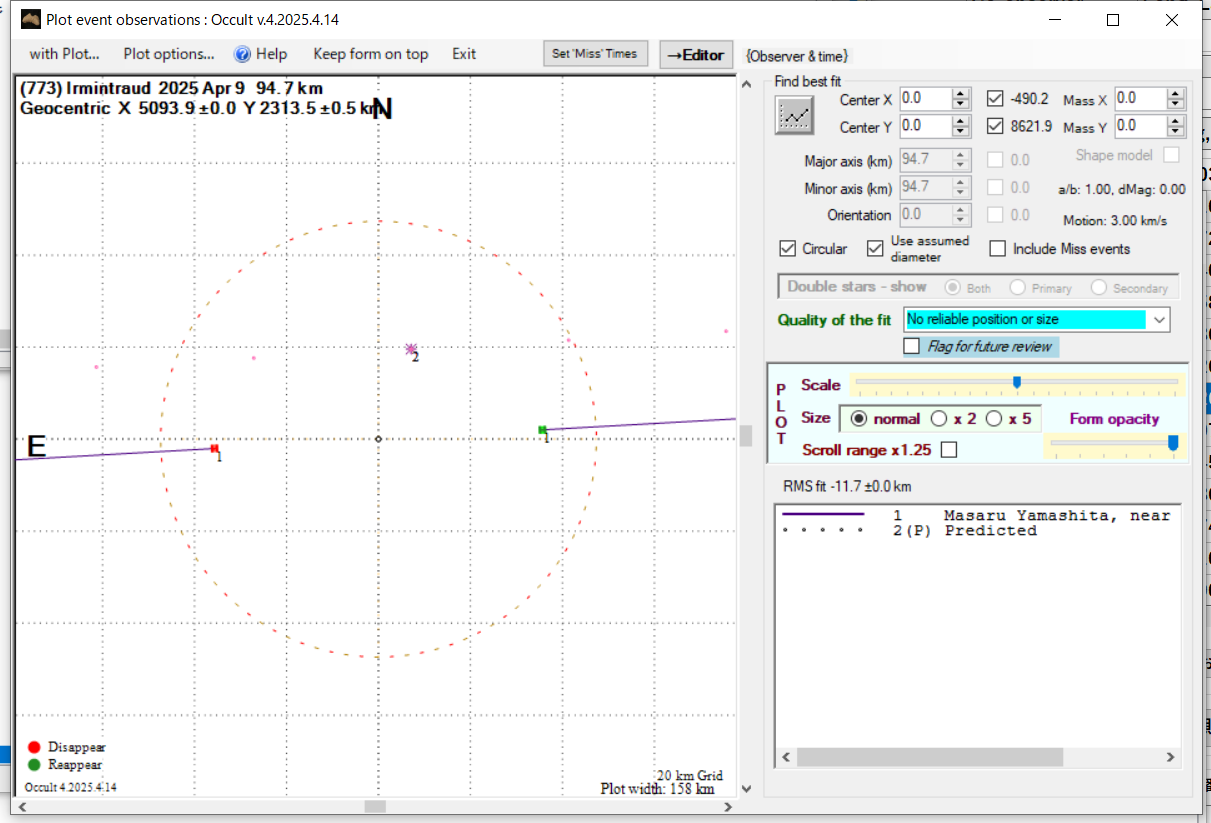Collapse the panel using top chevron arrow
Image resolution: width=1211 pixels, height=823 pixels.
[745, 84]
